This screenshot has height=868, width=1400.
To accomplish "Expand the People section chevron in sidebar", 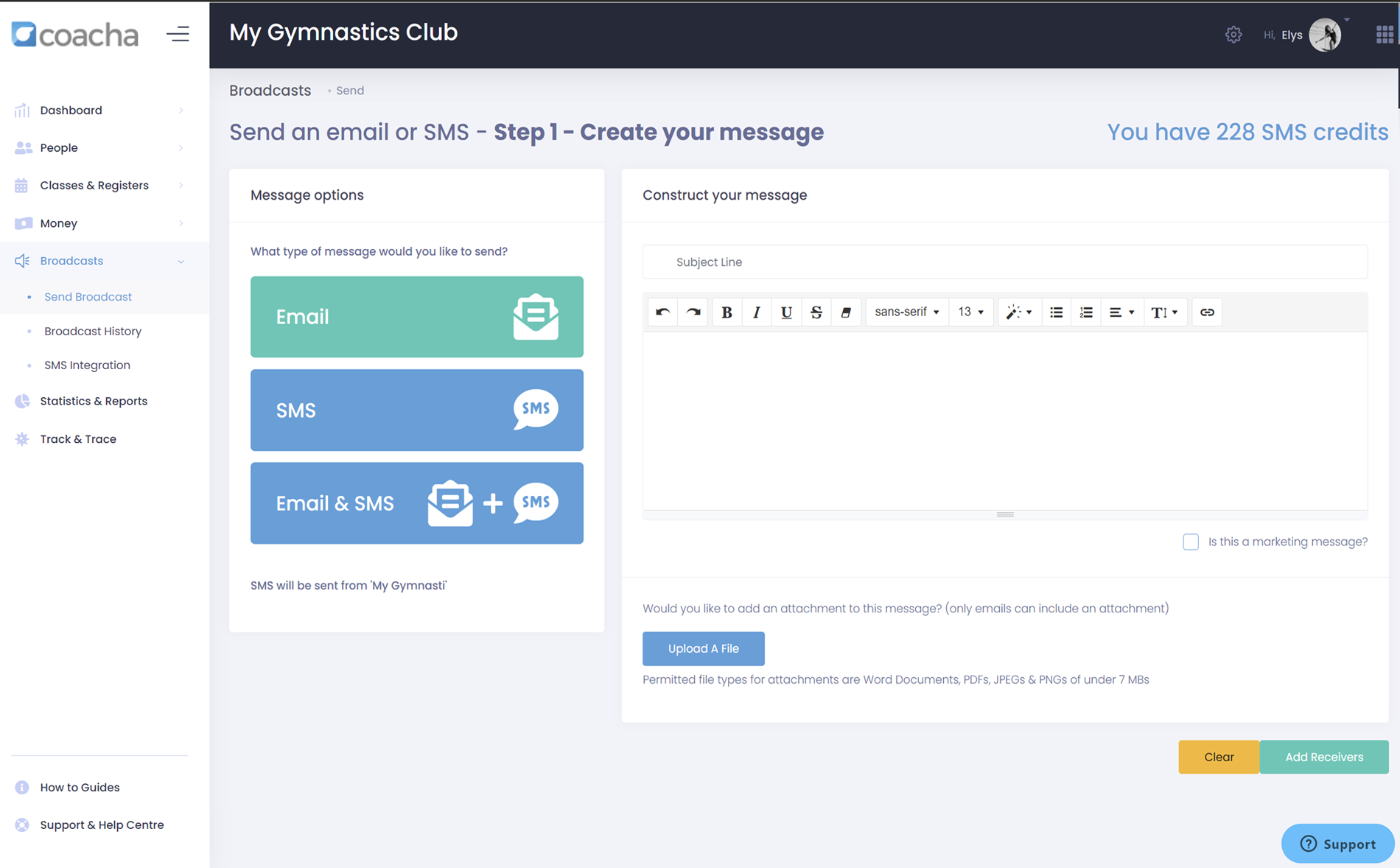I will 181,147.
